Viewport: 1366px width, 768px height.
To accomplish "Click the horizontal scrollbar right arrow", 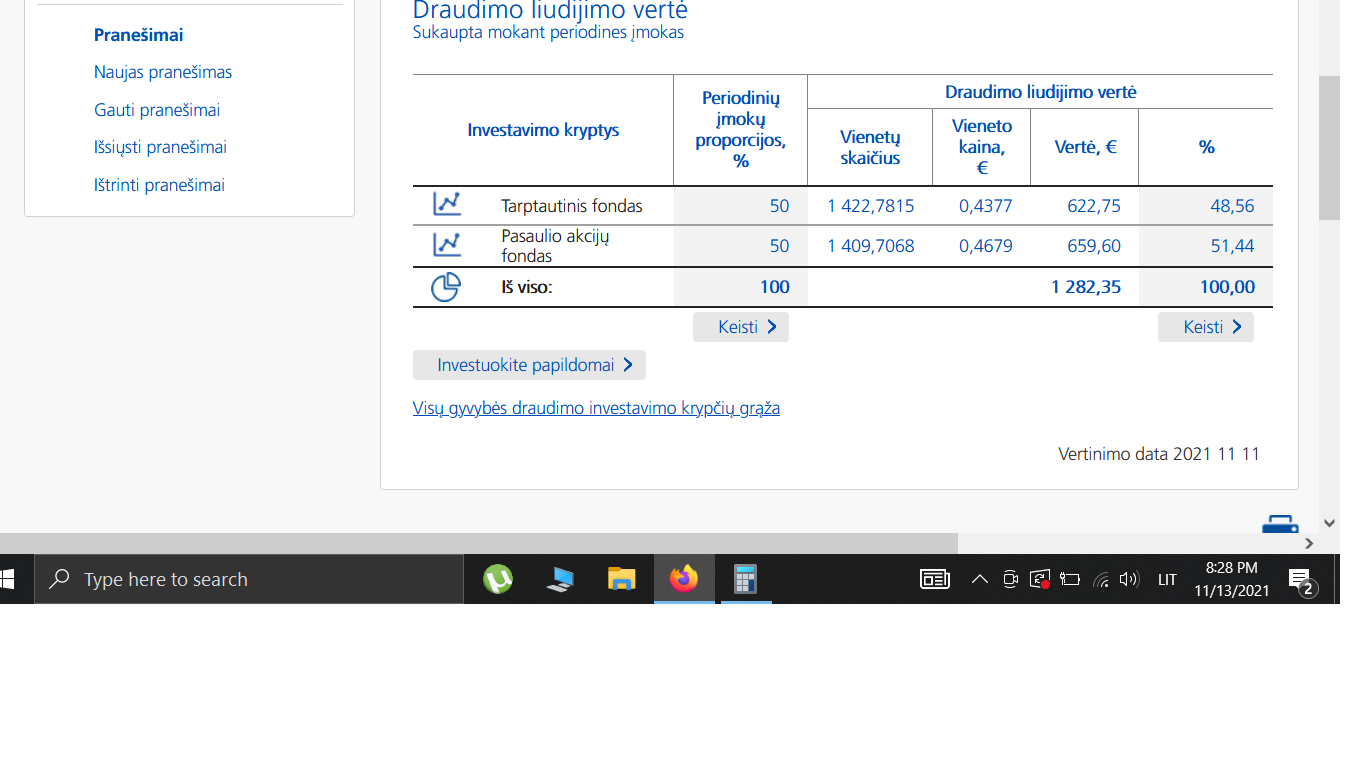I will (x=1309, y=544).
